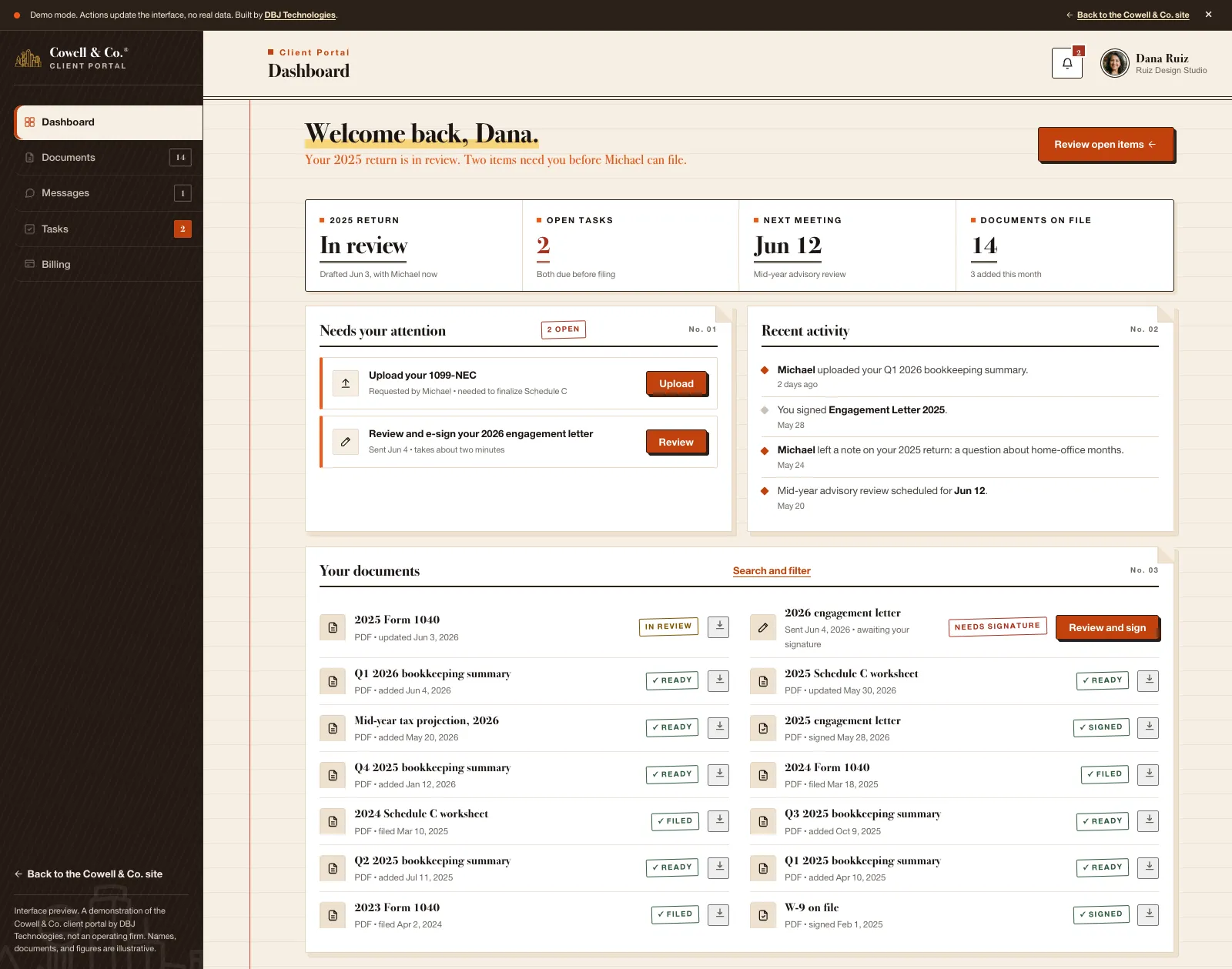Click 2025 Return In review card
Image resolution: width=1232 pixels, height=969 pixels.
pyautogui.click(x=414, y=246)
